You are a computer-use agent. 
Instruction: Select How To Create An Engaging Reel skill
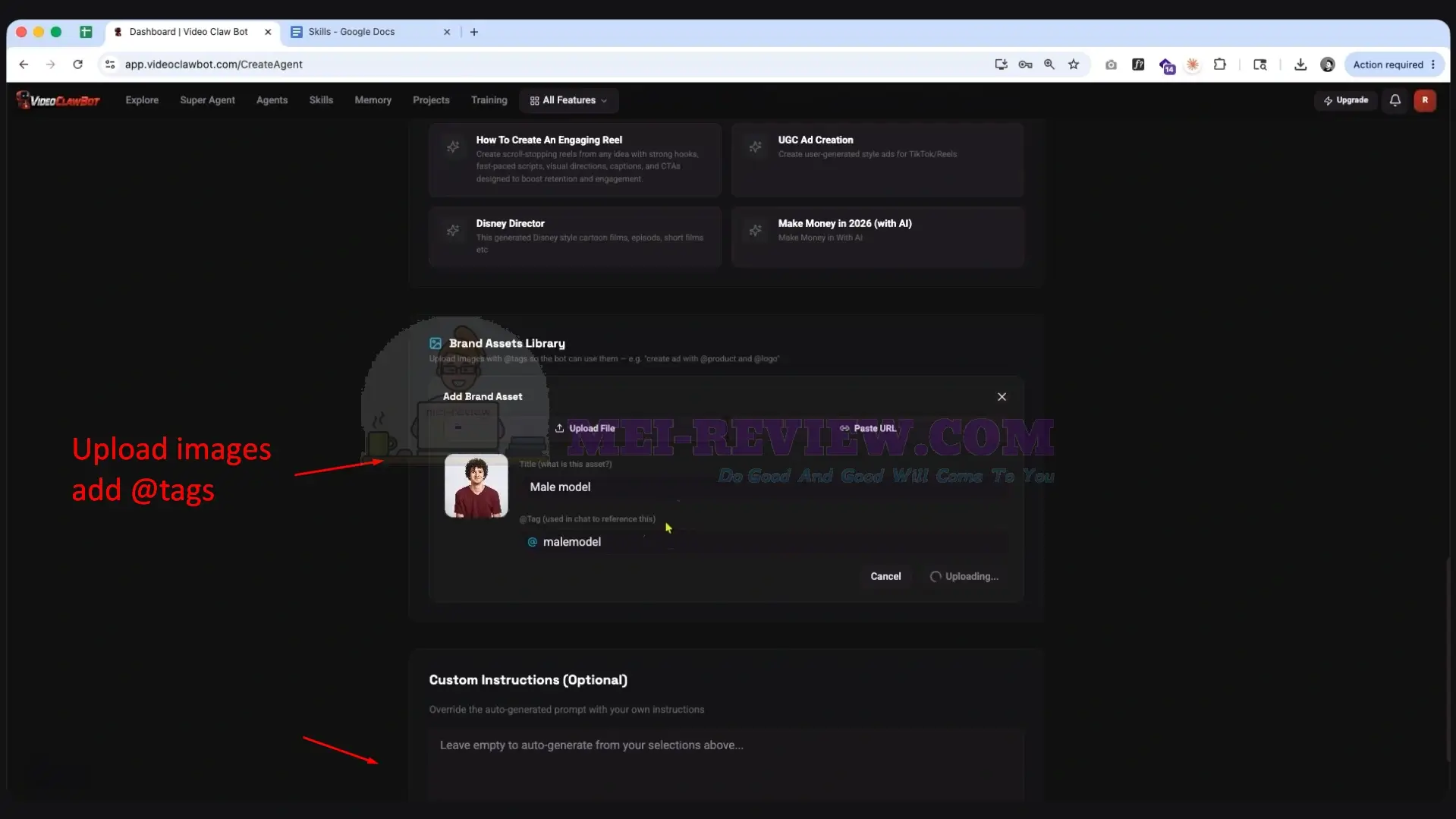point(575,159)
